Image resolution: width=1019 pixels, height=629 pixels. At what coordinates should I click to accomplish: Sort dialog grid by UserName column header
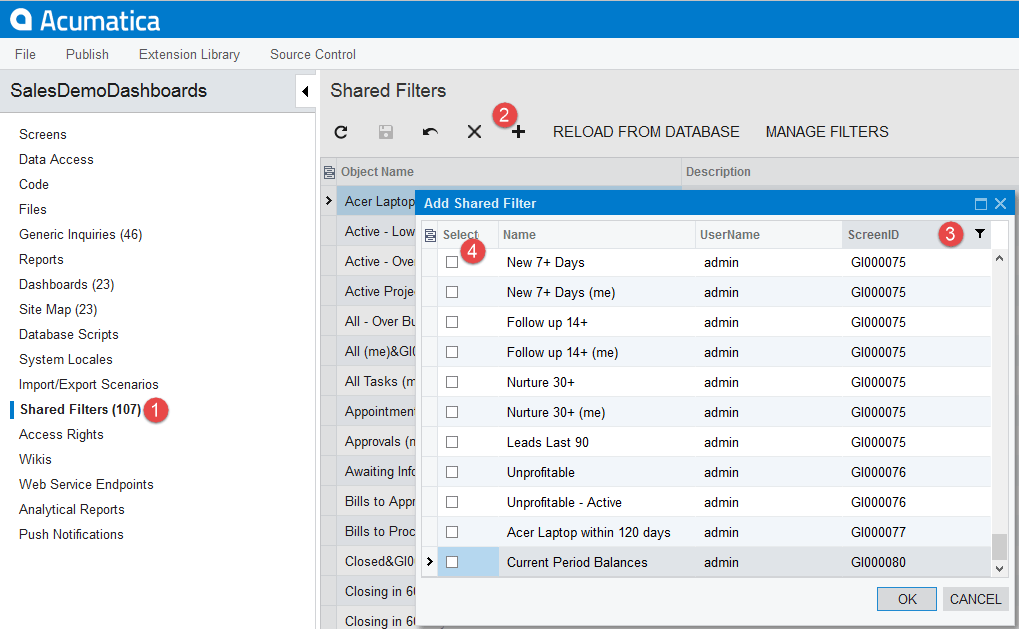(769, 235)
